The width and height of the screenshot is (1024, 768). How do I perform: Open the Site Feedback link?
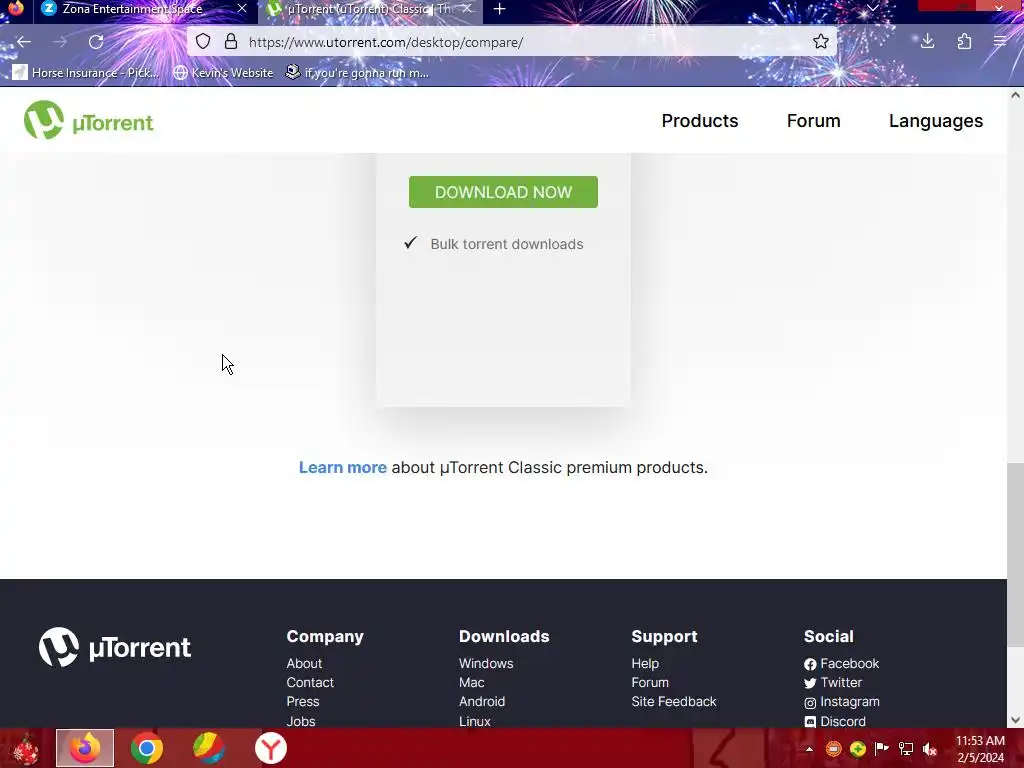(x=673, y=701)
